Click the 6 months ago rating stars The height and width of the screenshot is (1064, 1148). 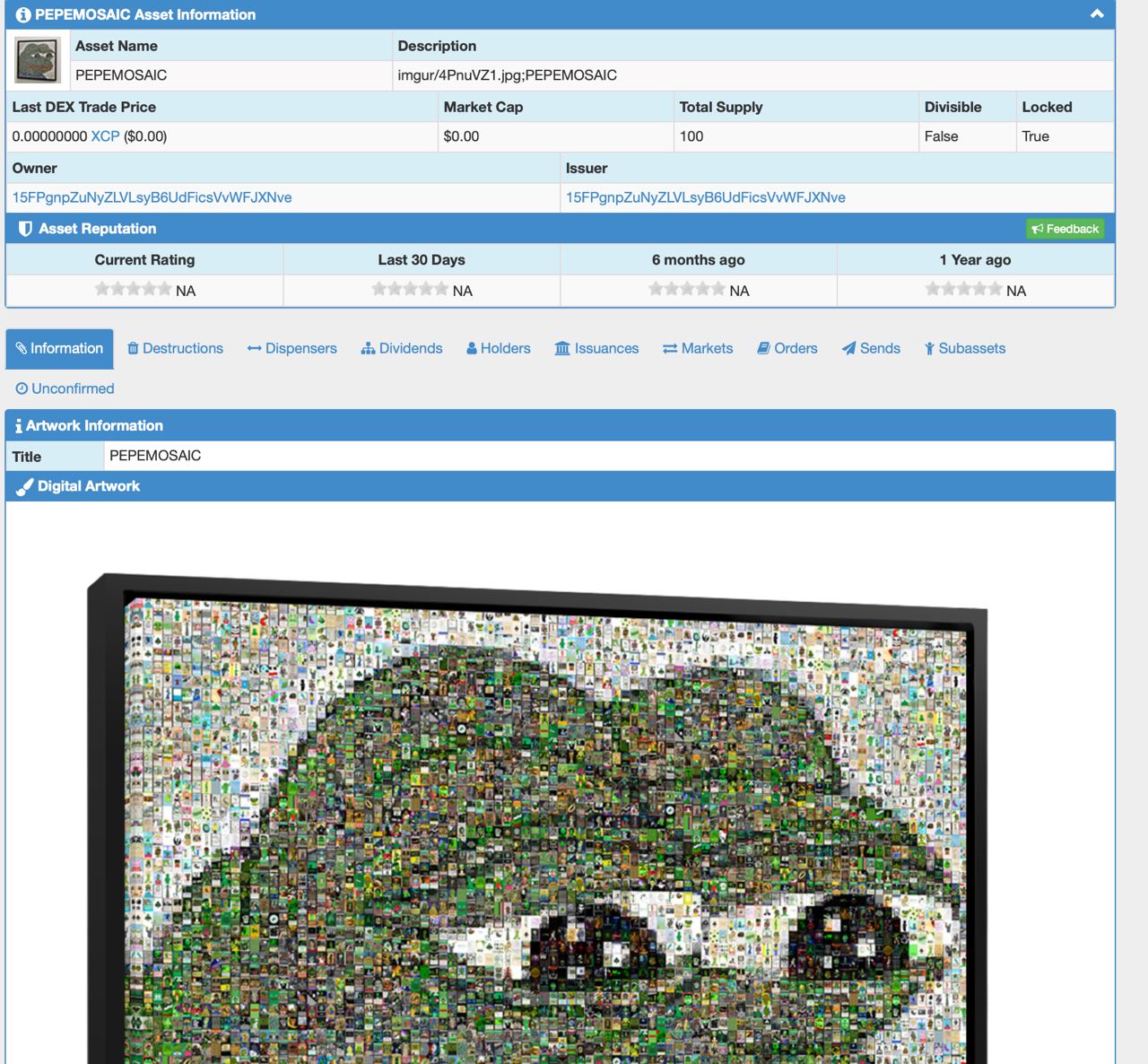pos(687,289)
